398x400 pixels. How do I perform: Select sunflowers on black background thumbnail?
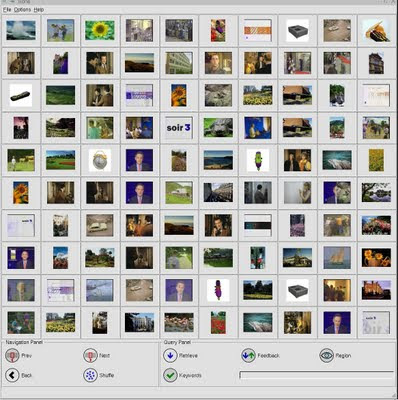click(376, 258)
